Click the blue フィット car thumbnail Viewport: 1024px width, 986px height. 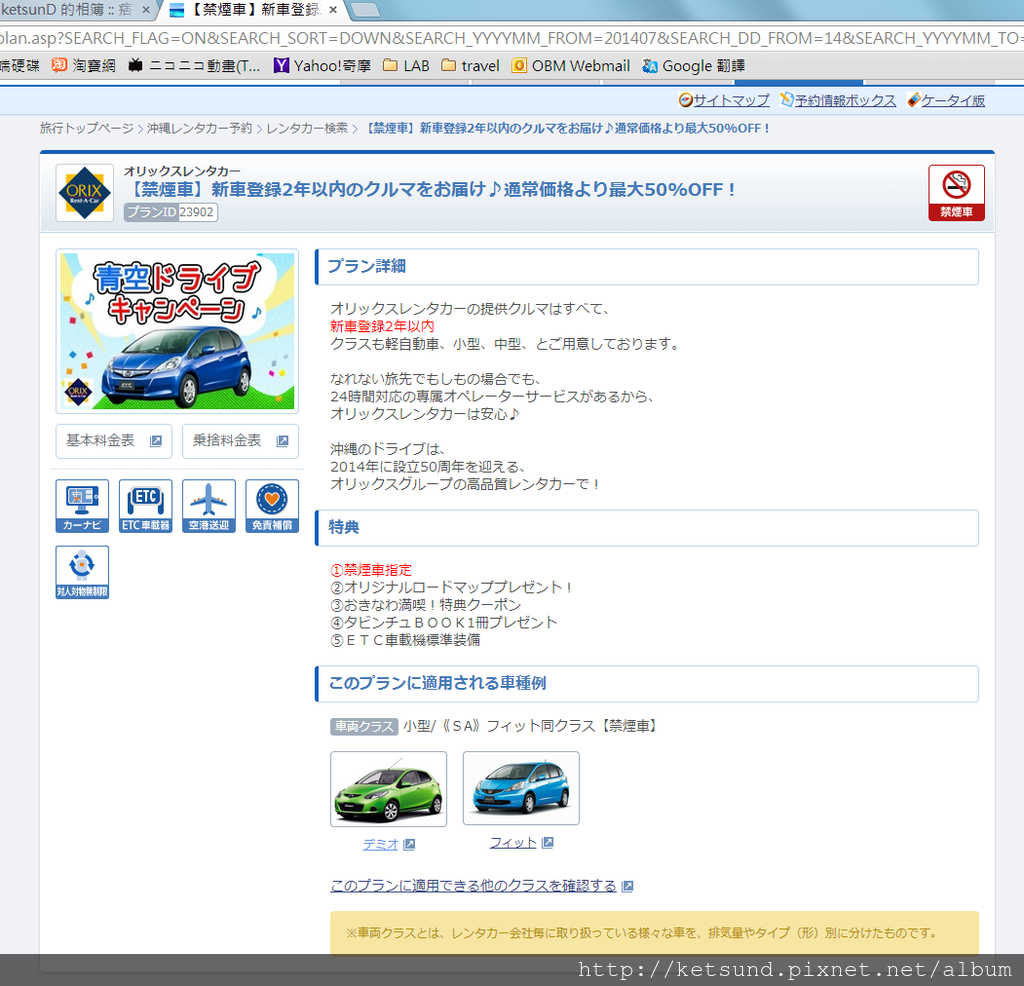coord(521,788)
